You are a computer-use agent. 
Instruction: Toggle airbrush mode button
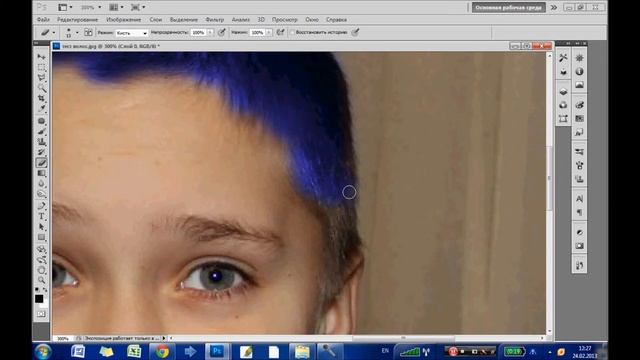tap(280, 32)
